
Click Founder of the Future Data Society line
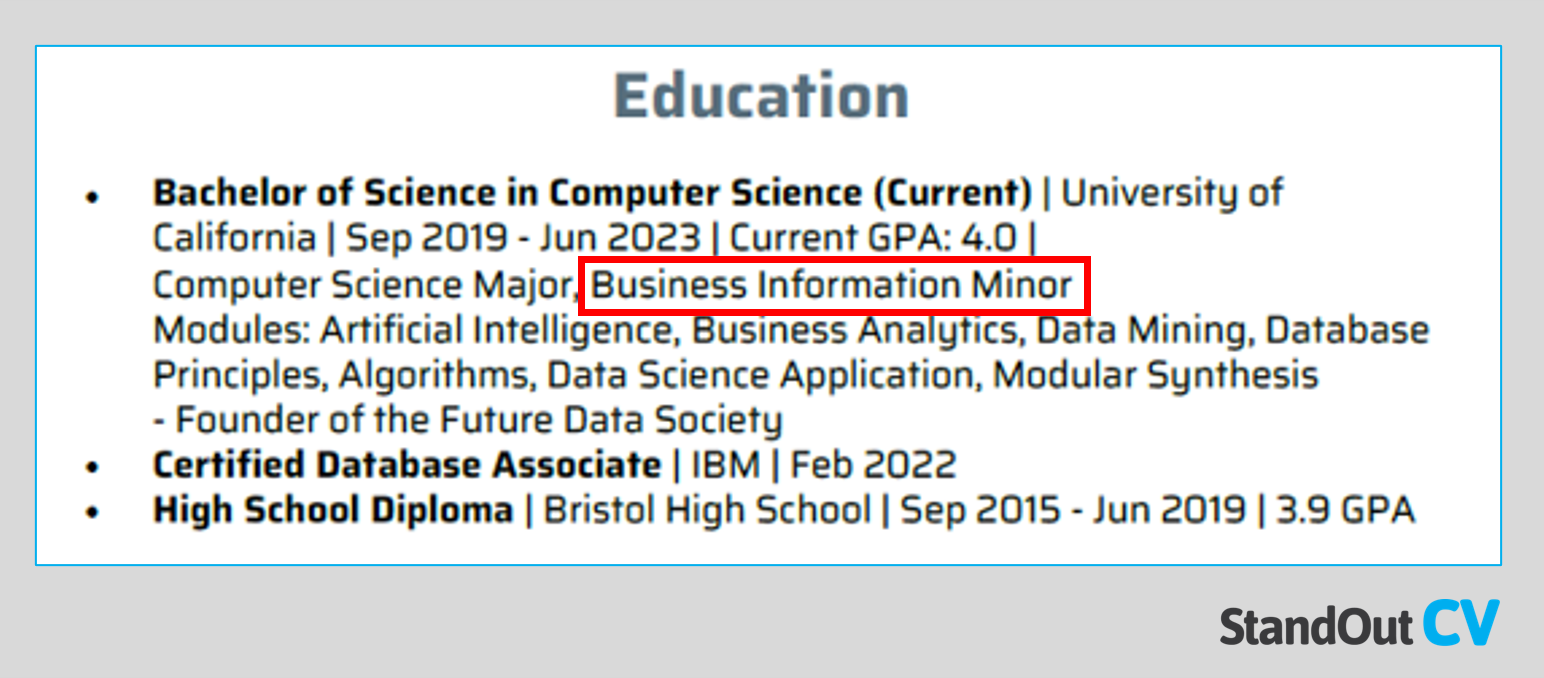tap(467, 420)
